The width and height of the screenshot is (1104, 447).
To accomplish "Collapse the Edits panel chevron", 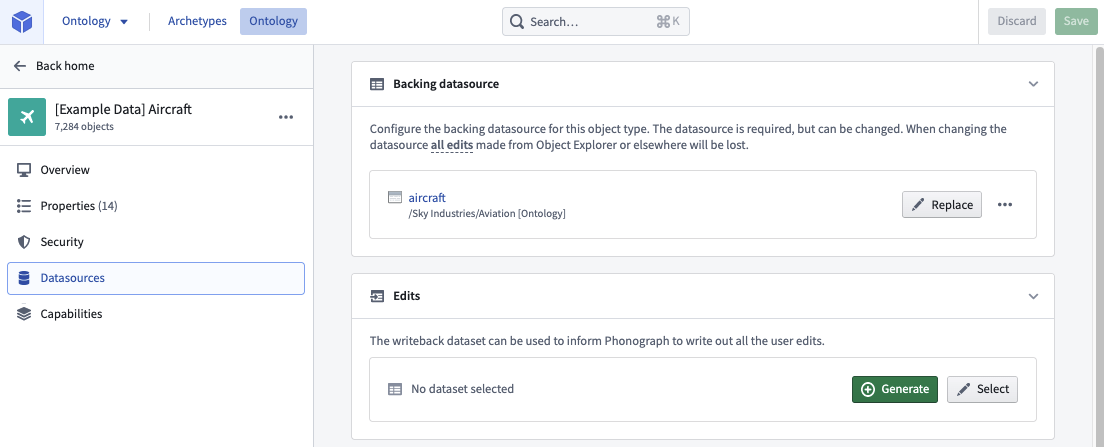I will tap(1033, 296).
